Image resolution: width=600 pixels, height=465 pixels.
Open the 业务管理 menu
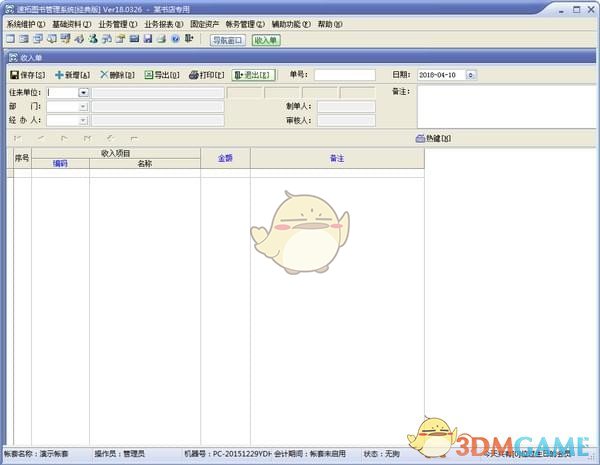click(118, 24)
